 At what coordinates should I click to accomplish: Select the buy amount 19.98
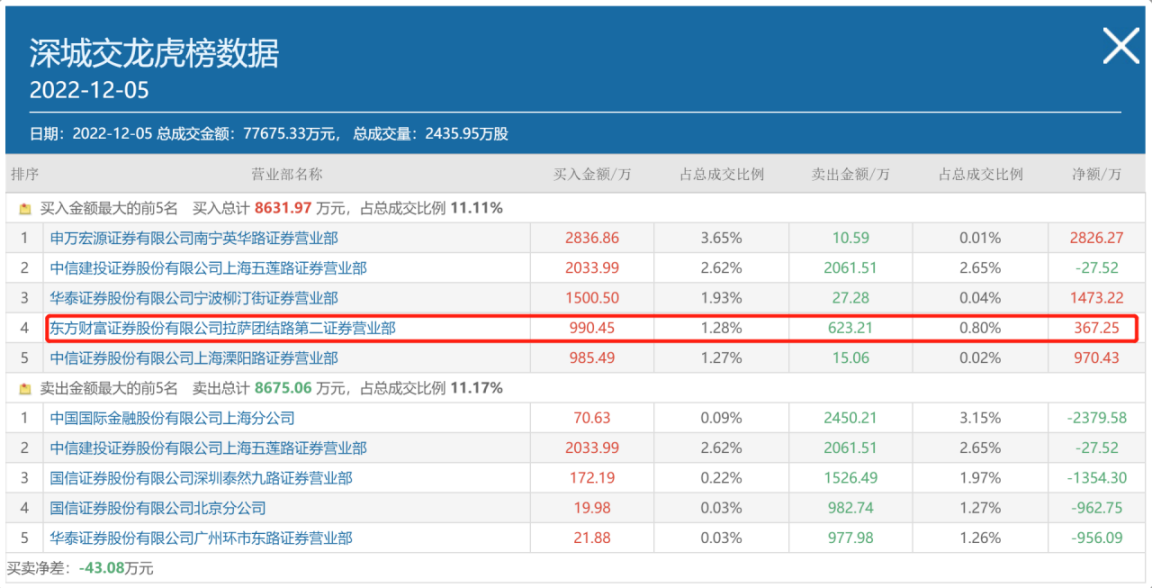click(592, 508)
